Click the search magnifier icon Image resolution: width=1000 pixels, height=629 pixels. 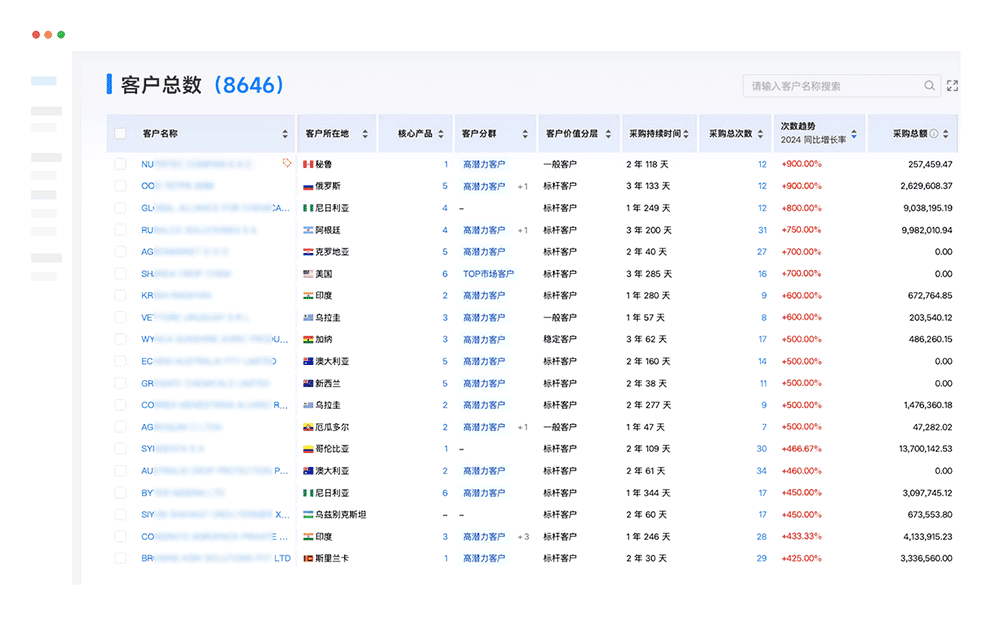(929, 86)
